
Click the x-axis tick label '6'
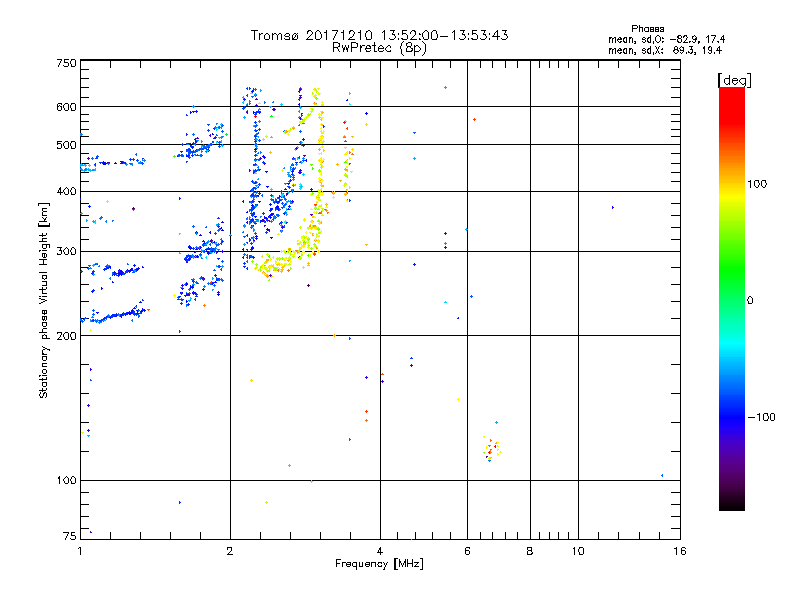click(x=467, y=551)
